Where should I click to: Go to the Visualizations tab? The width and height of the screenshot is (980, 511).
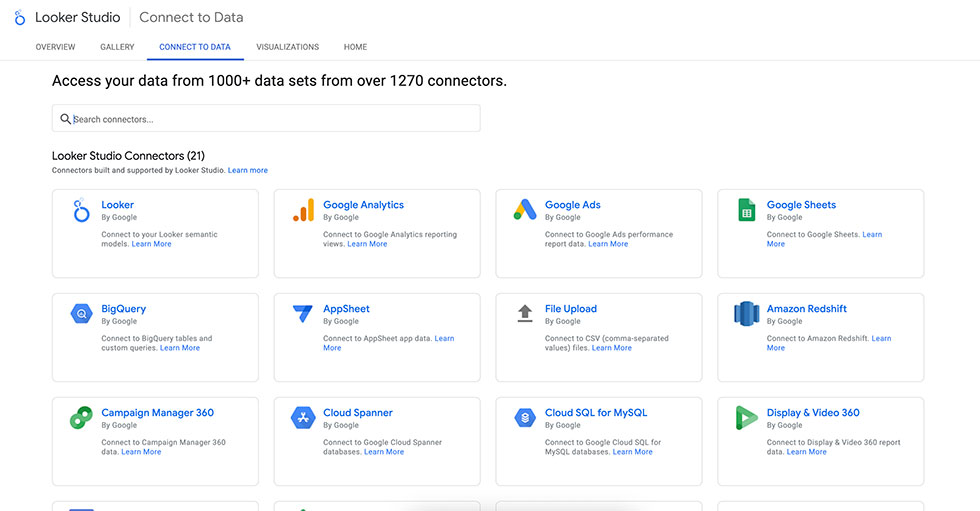coord(288,47)
